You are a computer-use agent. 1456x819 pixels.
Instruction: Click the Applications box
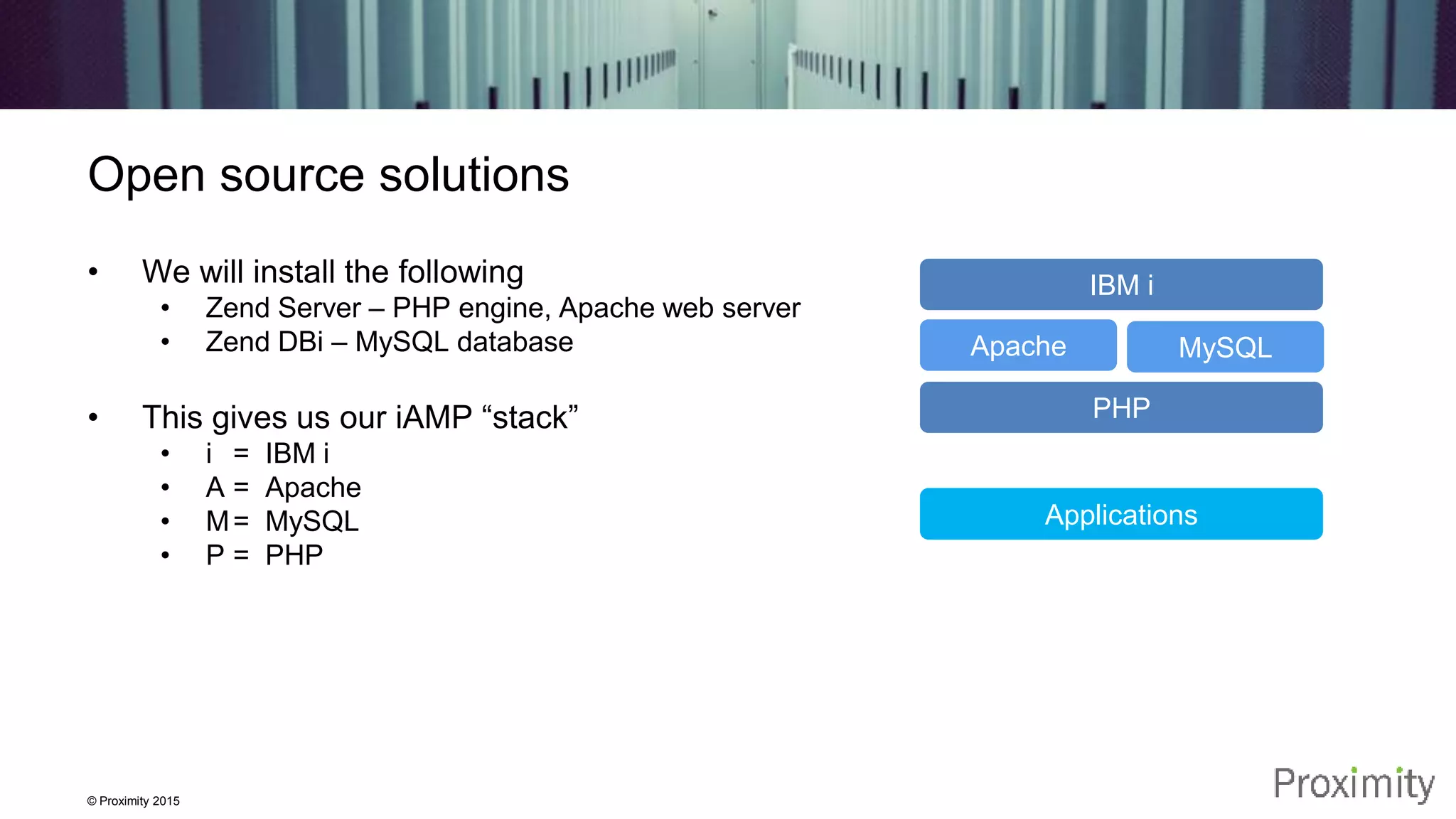(1121, 514)
